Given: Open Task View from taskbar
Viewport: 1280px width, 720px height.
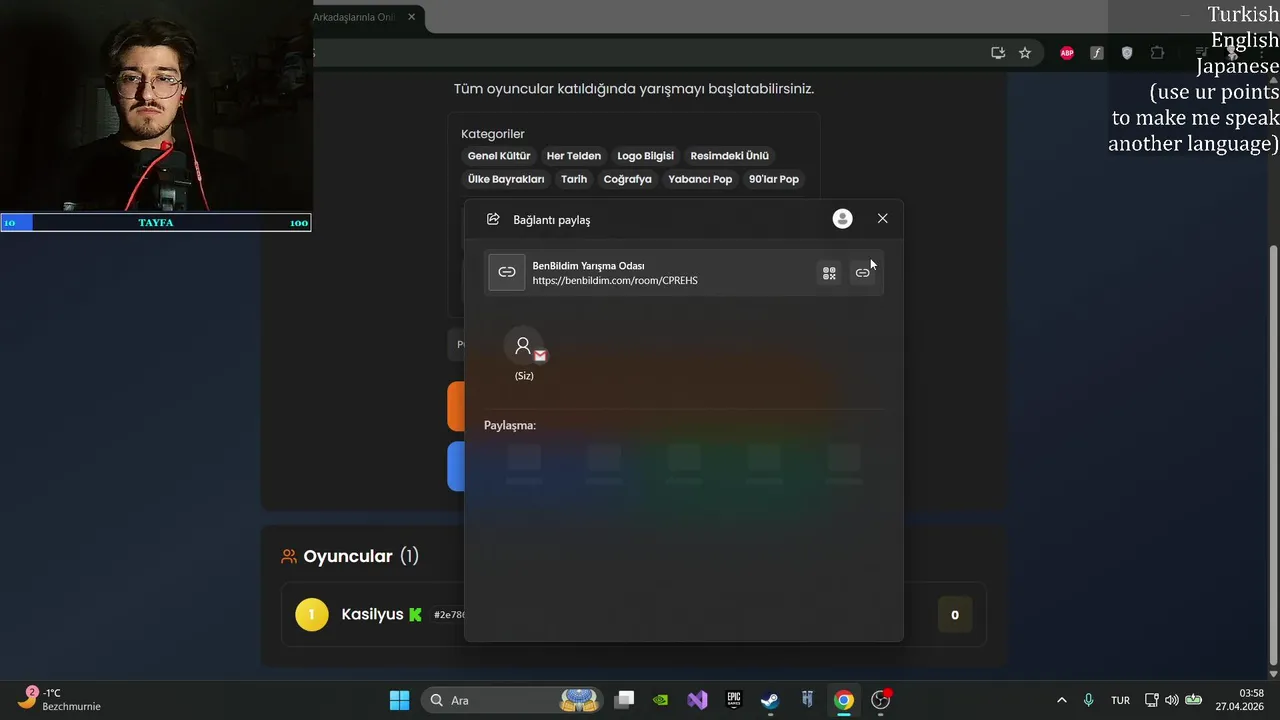Looking at the screenshot, I should click(625, 700).
